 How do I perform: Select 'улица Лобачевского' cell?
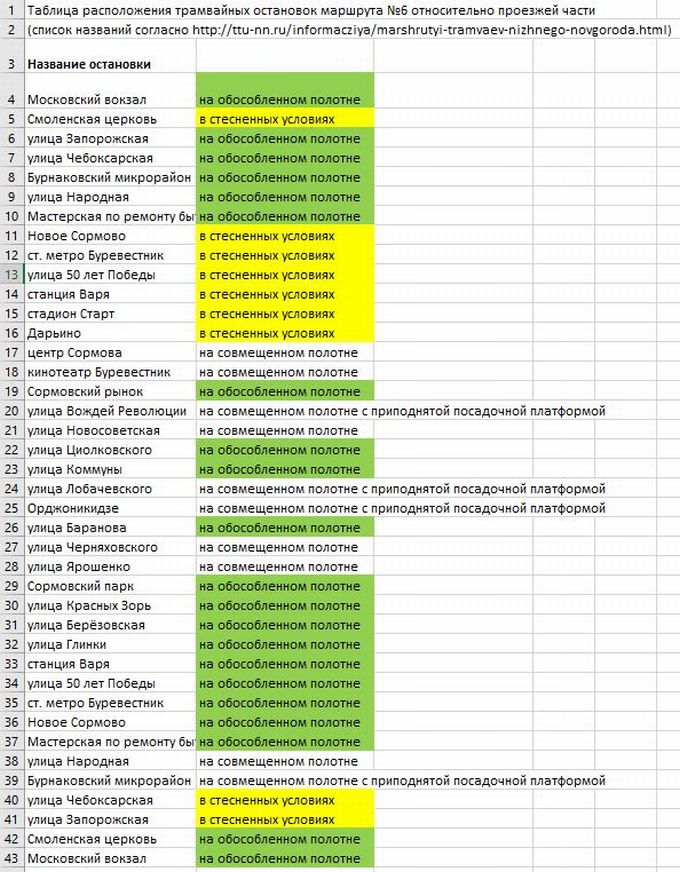point(110,489)
